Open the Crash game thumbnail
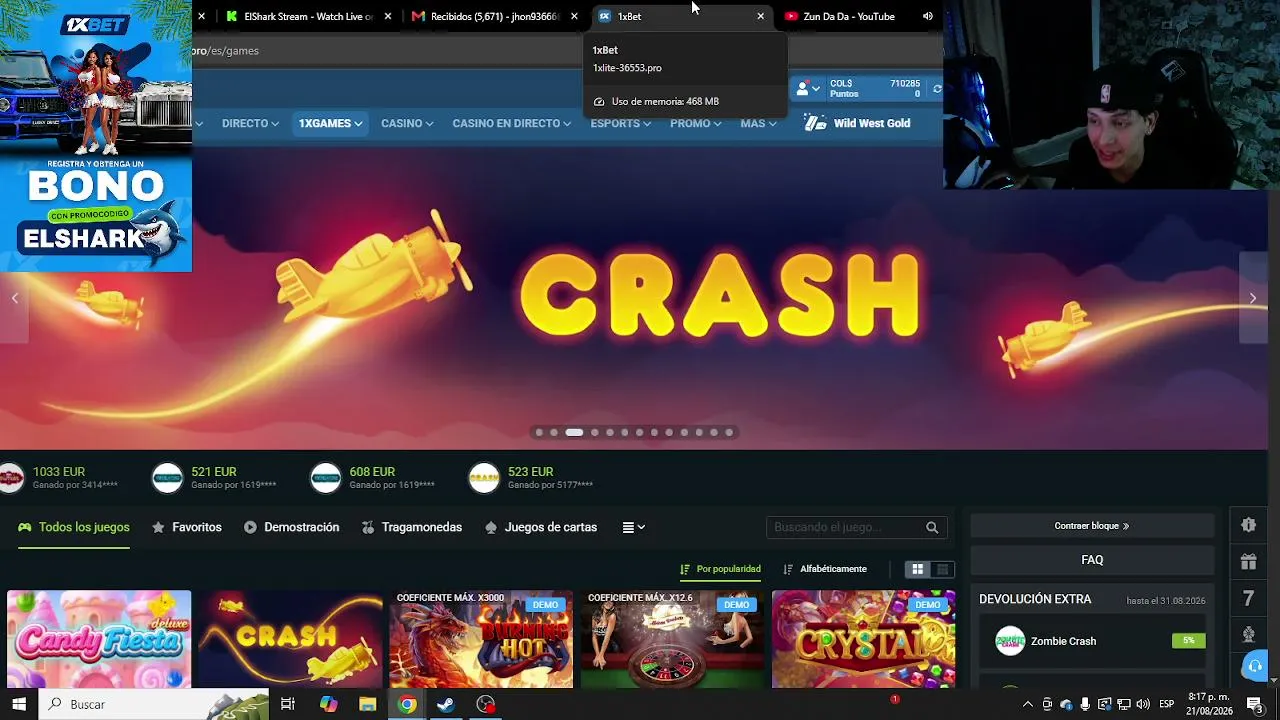This screenshot has width=1280, height=720. point(290,639)
